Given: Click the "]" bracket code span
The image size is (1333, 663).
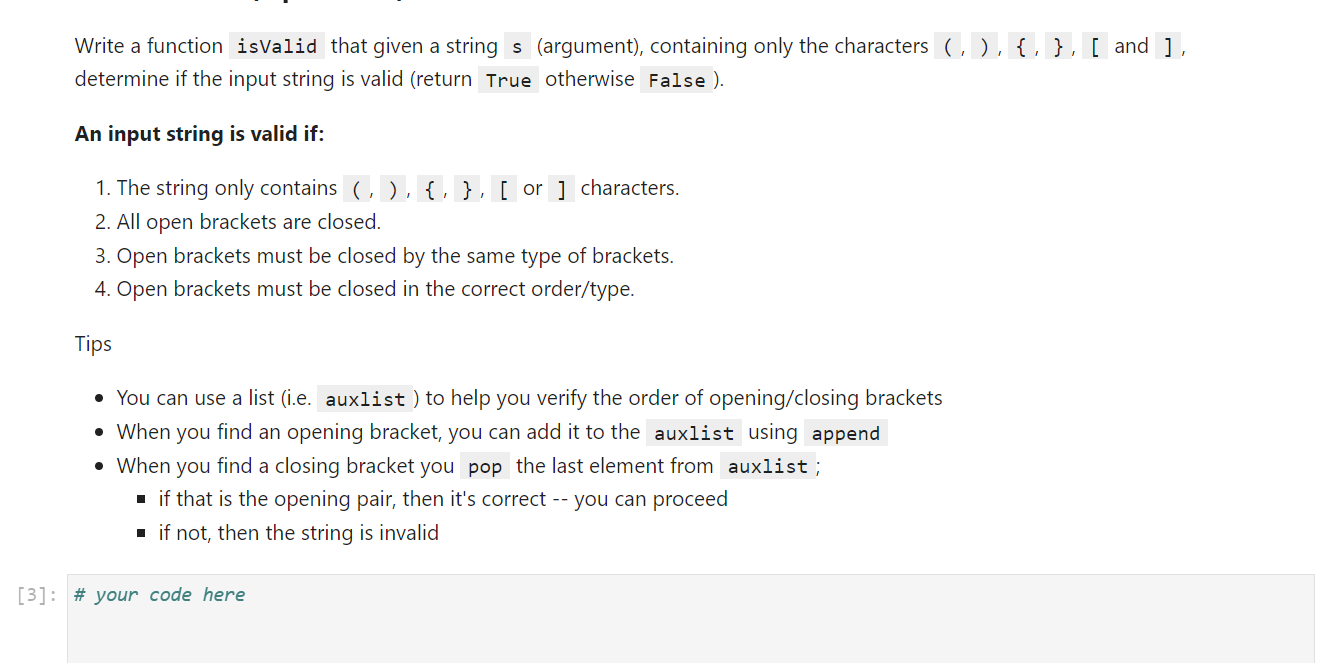Looking at the screenshot, I should click(1168, 45).
